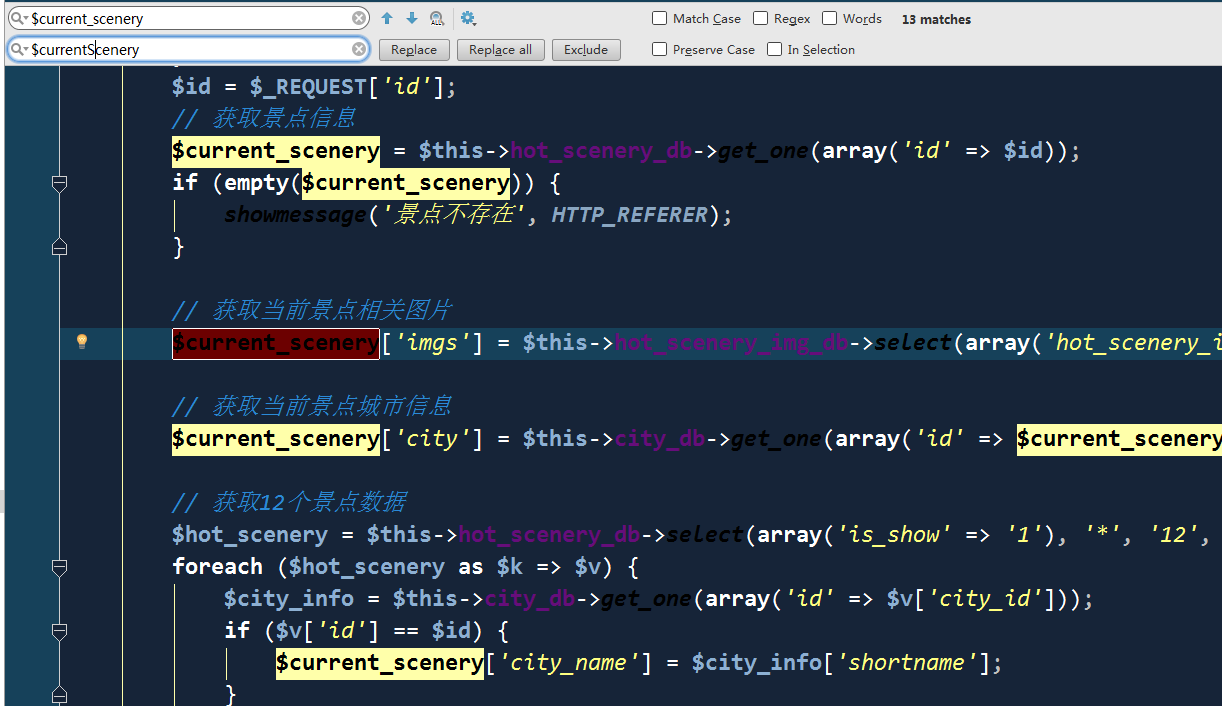Click $current_scenery inside the empty() call
The image size is (1222, 706).
point(406,183)
